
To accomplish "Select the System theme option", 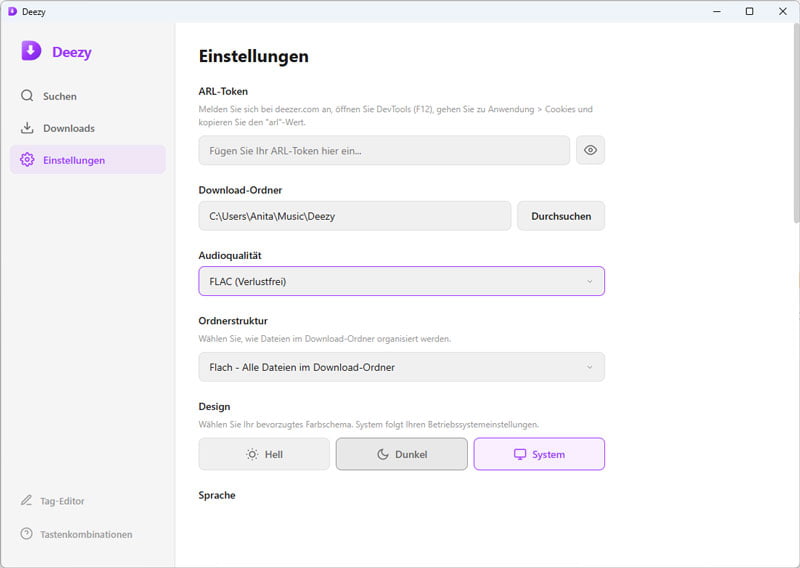I will (x=539, y=454).
